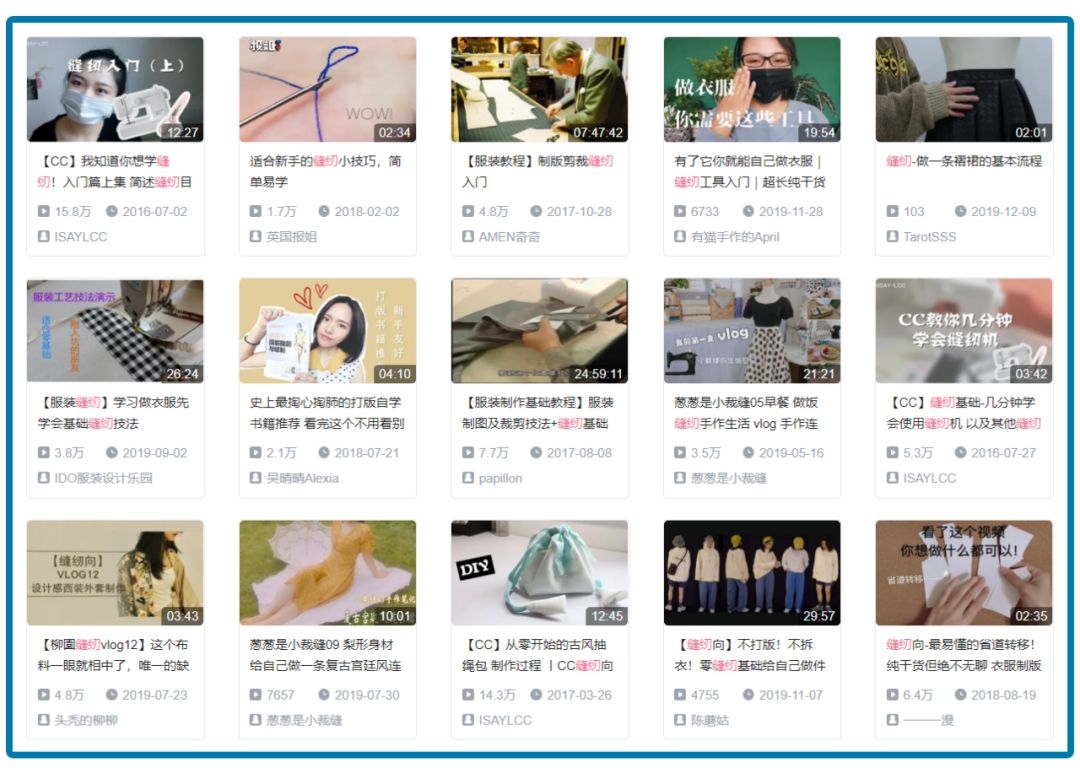Screen dimensions: 1080x774
Task: Click the play-count icon next to 15.8万
Action: tap(43, 211)
